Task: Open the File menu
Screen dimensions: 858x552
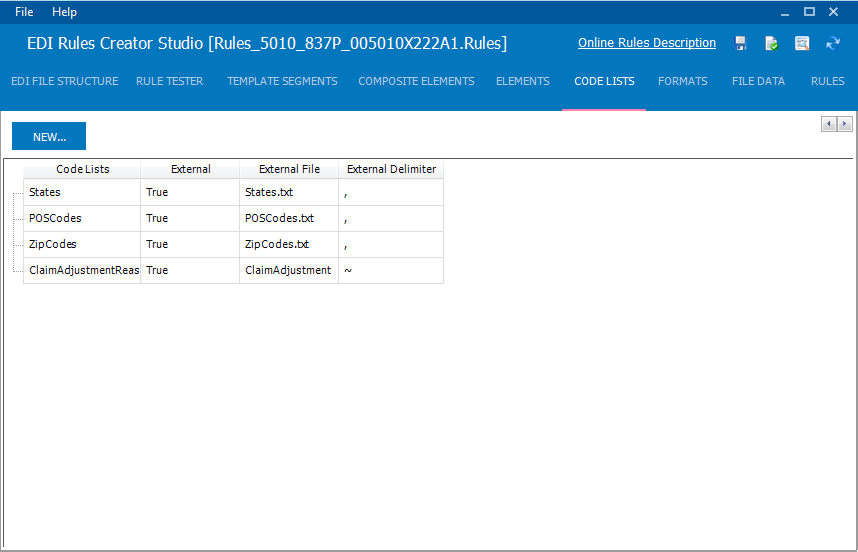Action: pyautogui.click(x=24, y=11)
